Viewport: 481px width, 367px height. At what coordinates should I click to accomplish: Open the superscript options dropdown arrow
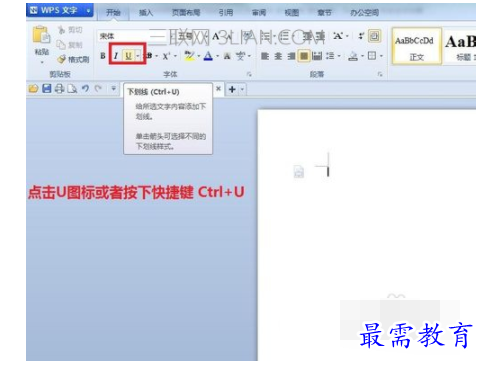click(175, 56)
